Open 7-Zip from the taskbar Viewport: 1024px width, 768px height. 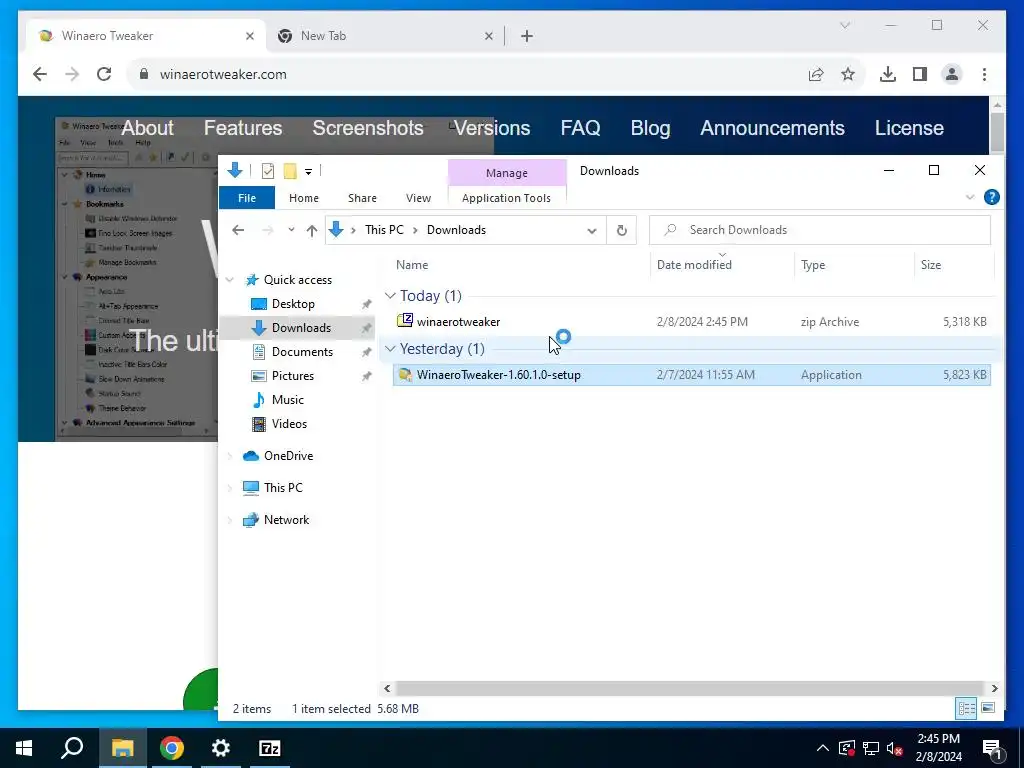coord(270,748)
